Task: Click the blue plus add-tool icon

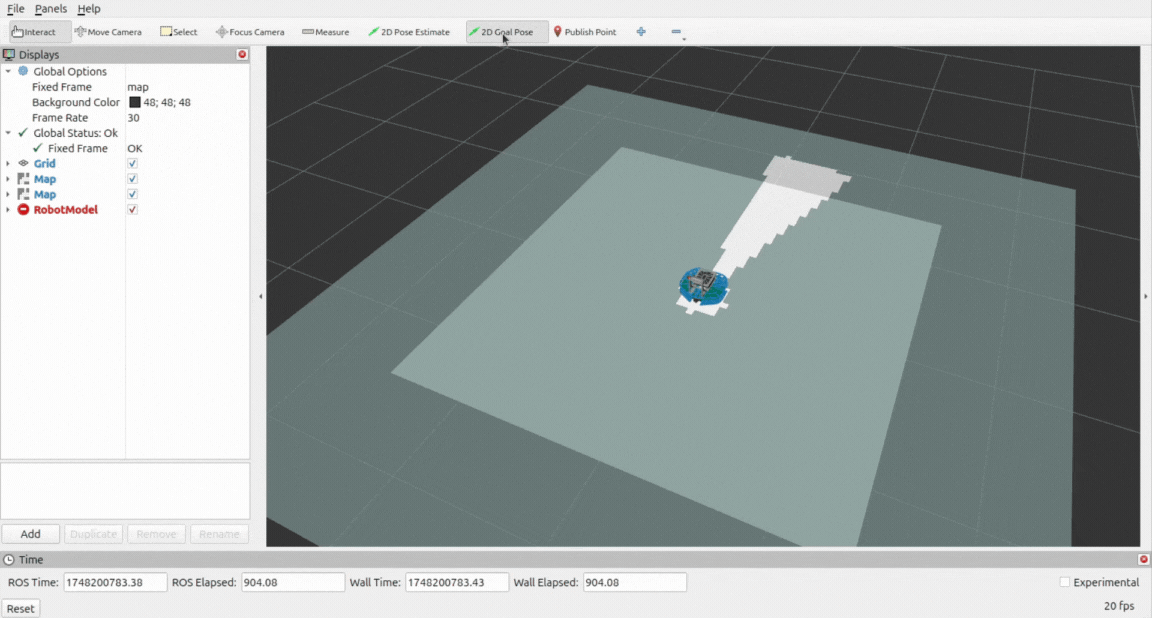Action: [x=641, y=32]
